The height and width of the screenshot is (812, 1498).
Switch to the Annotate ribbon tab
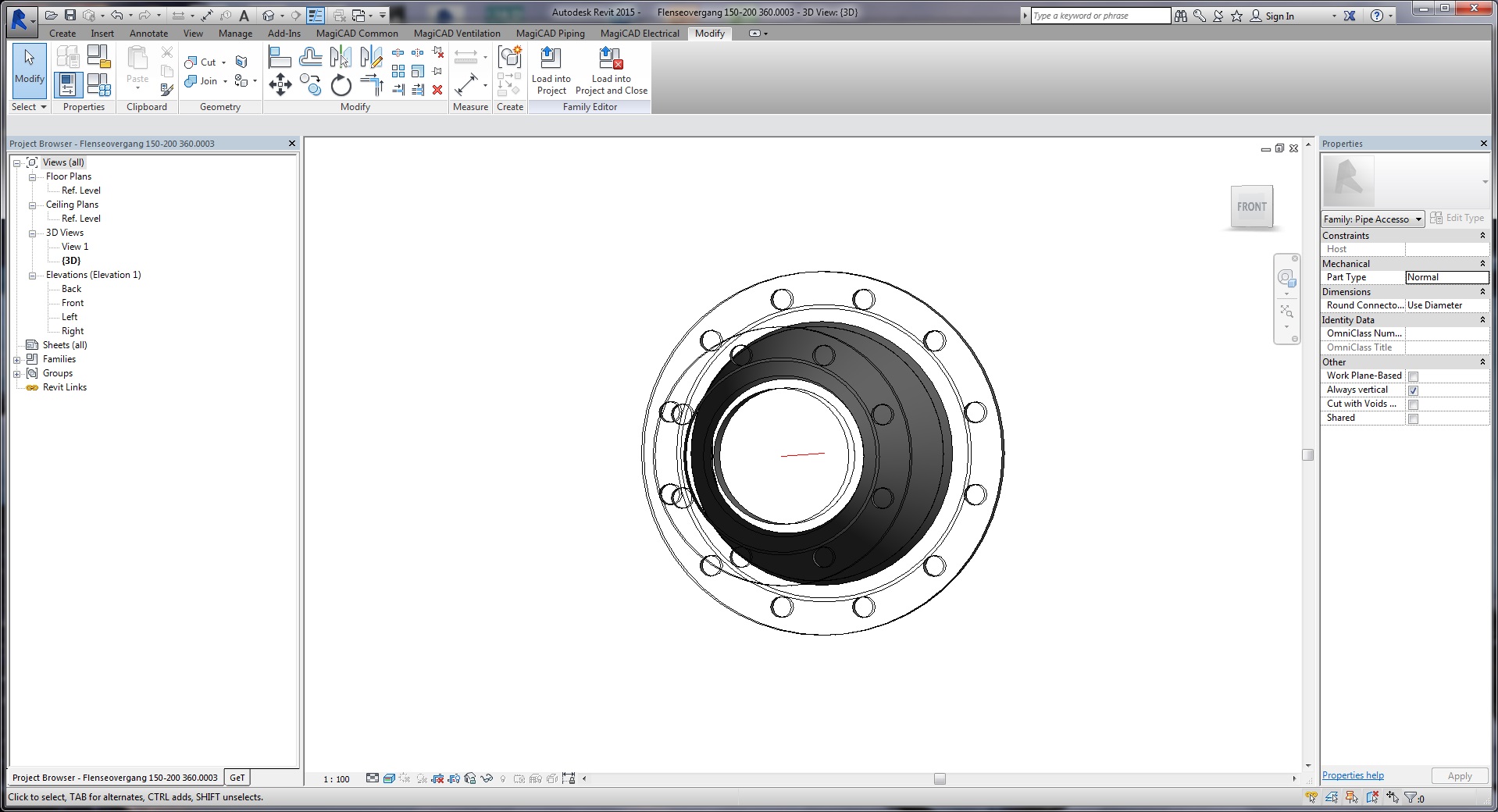point(148,34)
